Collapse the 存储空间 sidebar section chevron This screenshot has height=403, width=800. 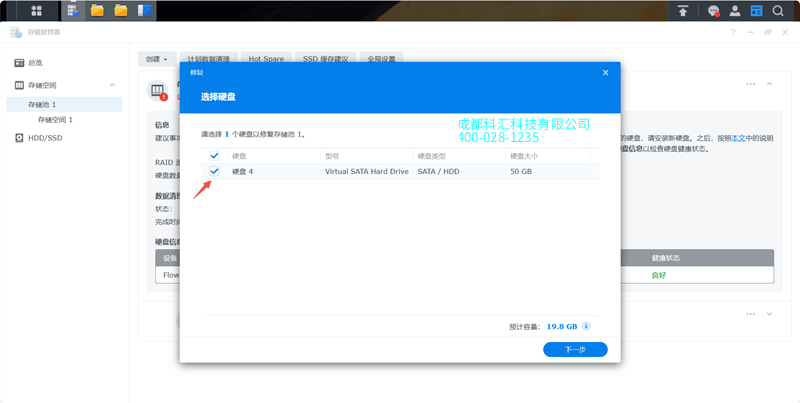(112, 85)
